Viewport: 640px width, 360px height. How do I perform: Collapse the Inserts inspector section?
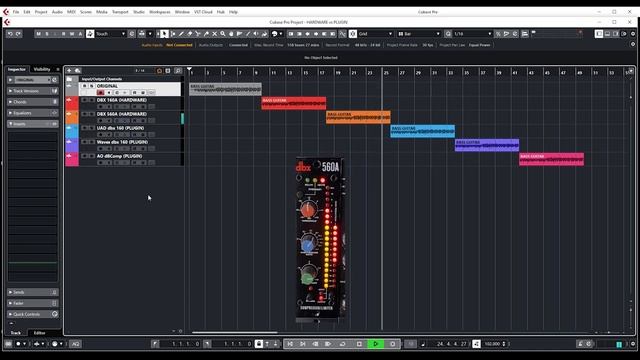click(33, 124)
